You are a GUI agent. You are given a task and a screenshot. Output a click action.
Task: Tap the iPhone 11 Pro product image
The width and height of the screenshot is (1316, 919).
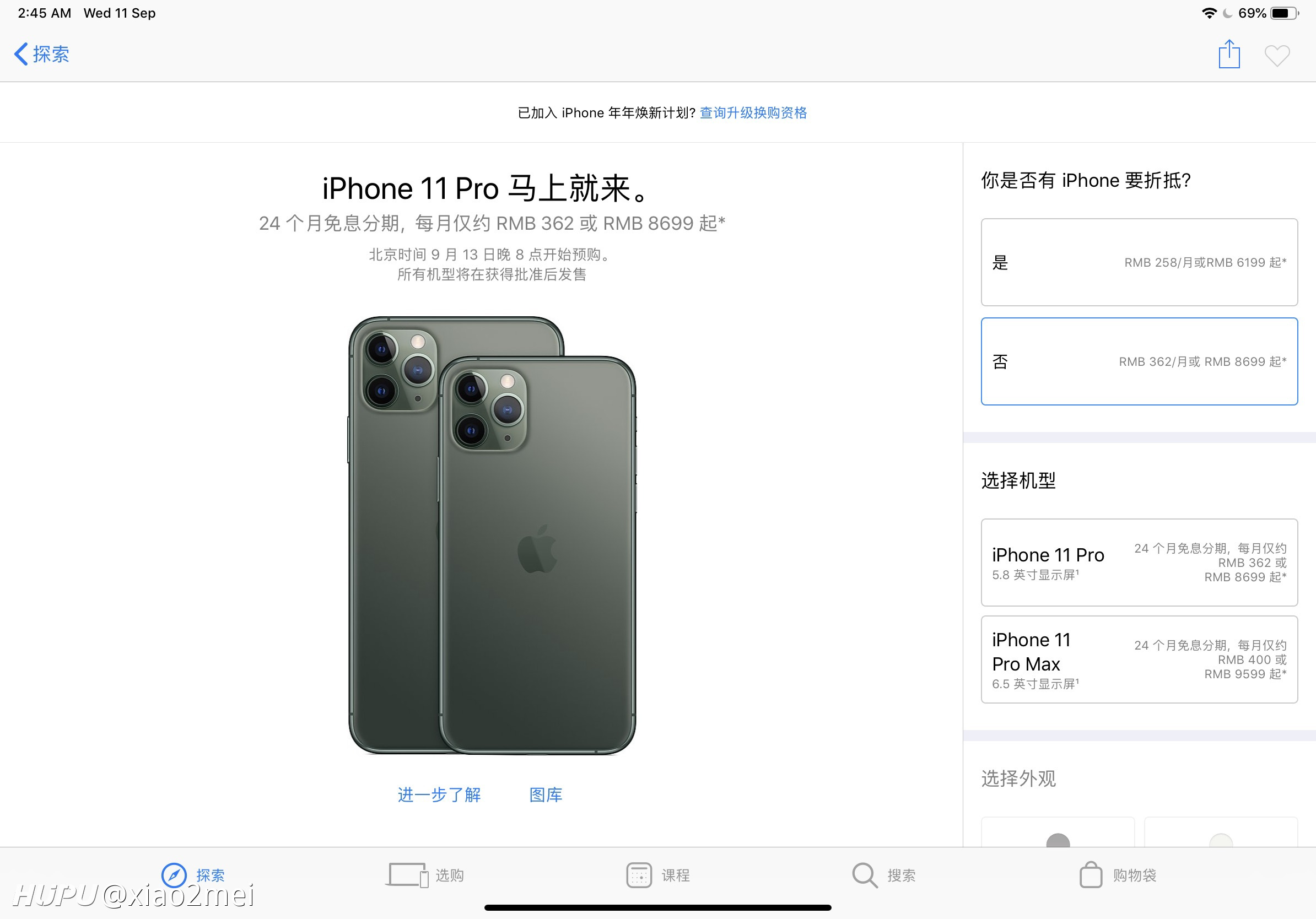tap(492, 535)
